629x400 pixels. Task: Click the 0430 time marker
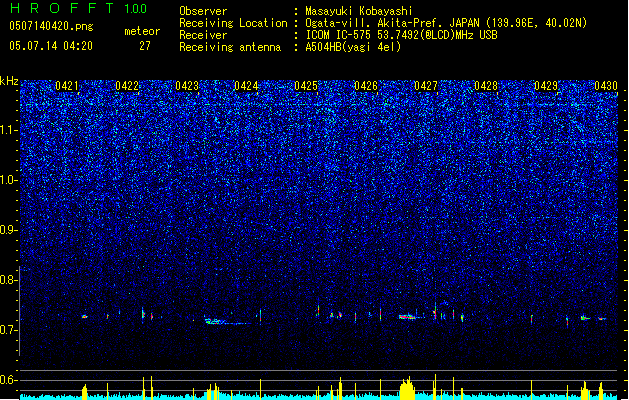[606, 86]
